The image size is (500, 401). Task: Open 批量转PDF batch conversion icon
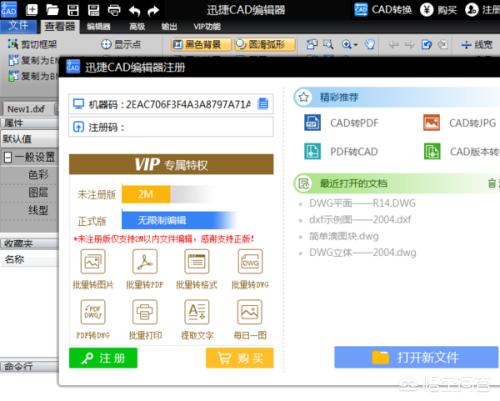pyautogui.click(x=145, y=262)
